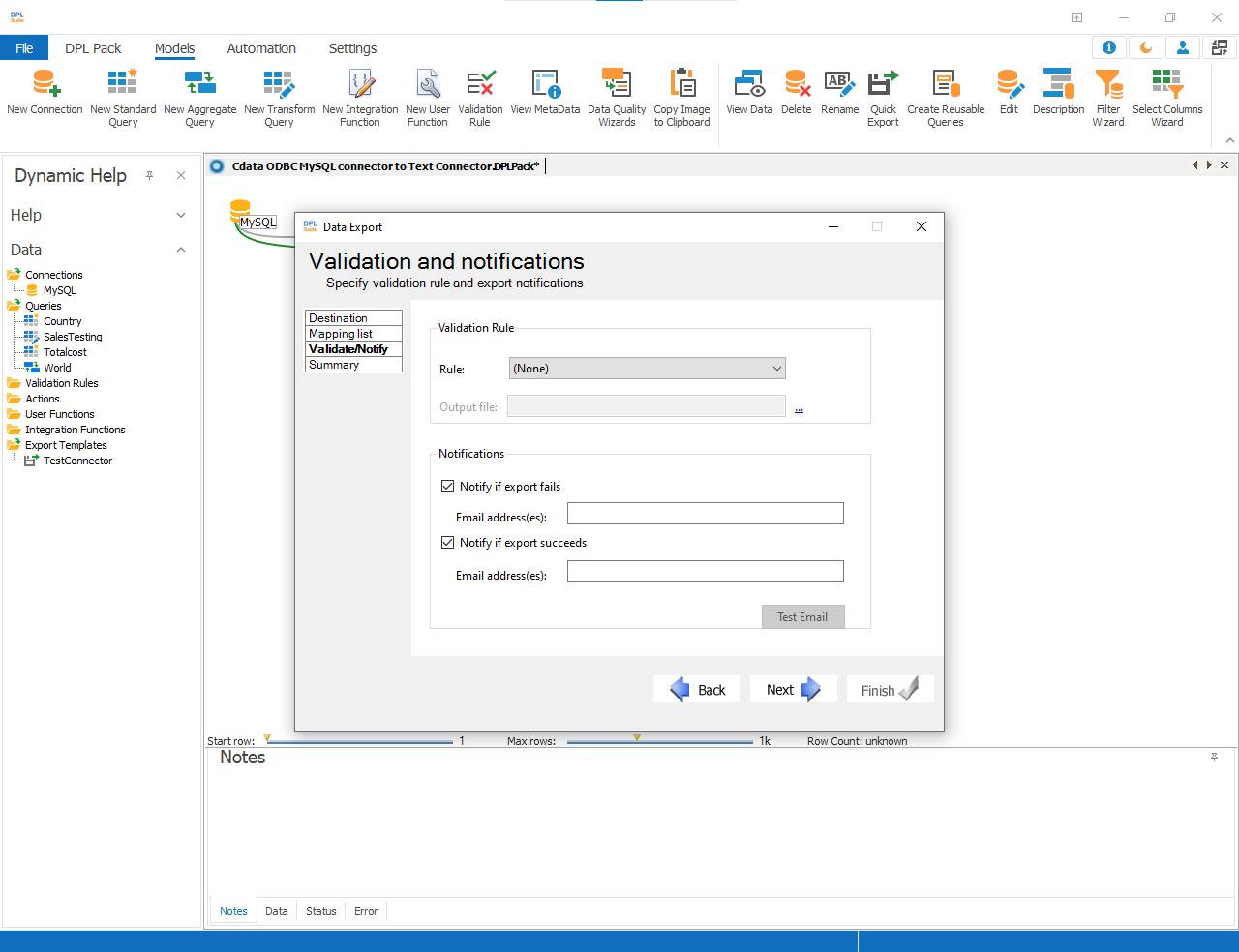Click the Start row slider

[359, 741]
